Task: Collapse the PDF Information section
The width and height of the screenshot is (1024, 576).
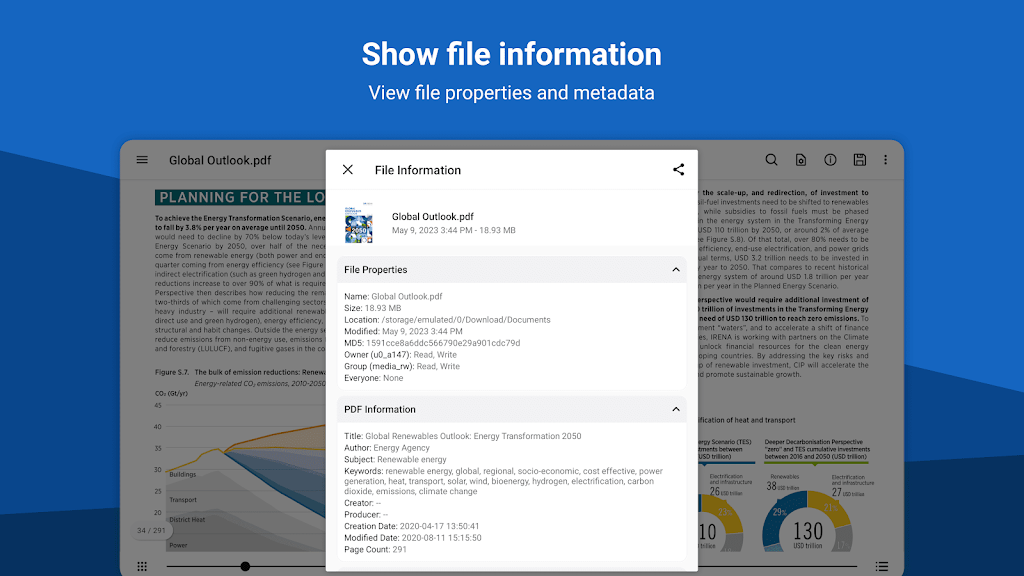Action: pyautogui.click(x=675, y=409)
